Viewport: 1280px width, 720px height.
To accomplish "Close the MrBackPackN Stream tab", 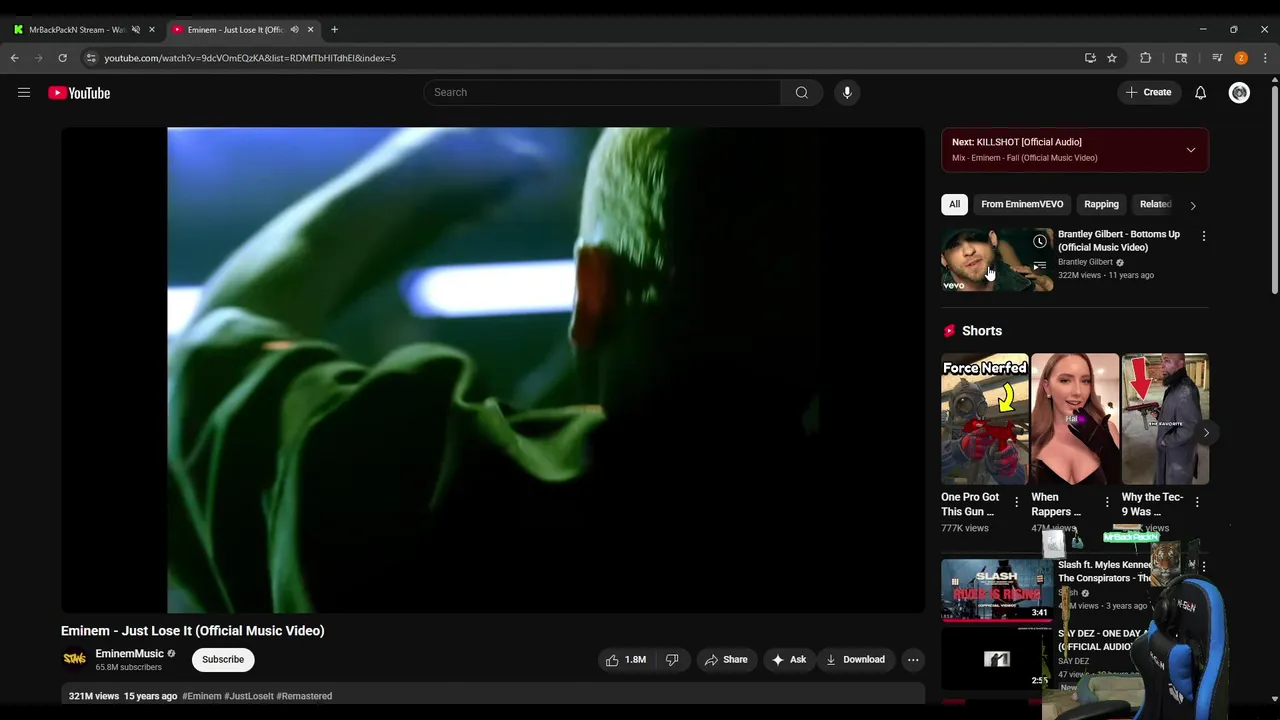I will click(x=152, y=29).
